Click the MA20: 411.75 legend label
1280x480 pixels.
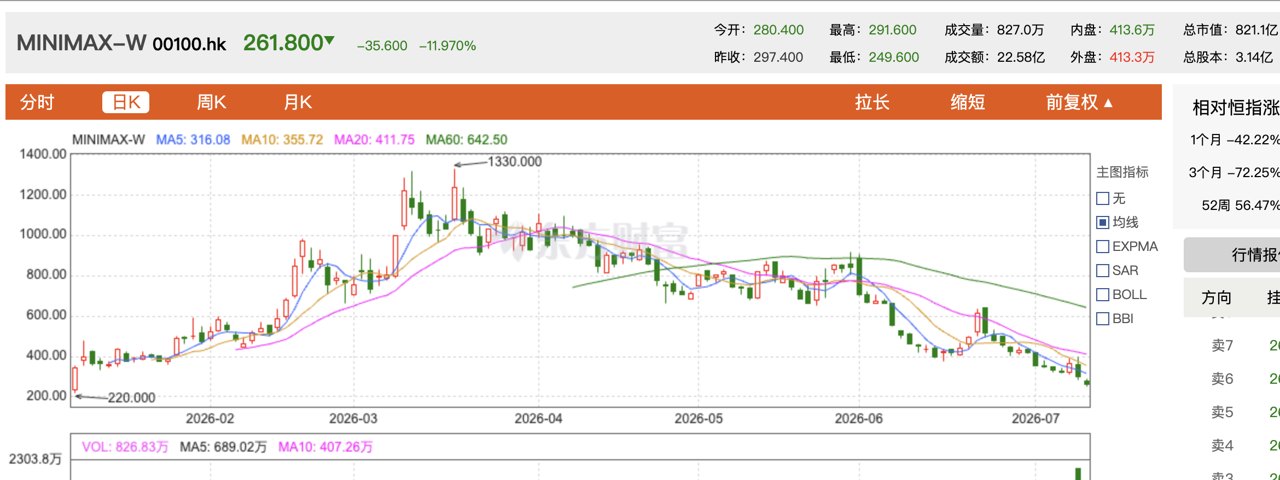[x=374, y=139]
